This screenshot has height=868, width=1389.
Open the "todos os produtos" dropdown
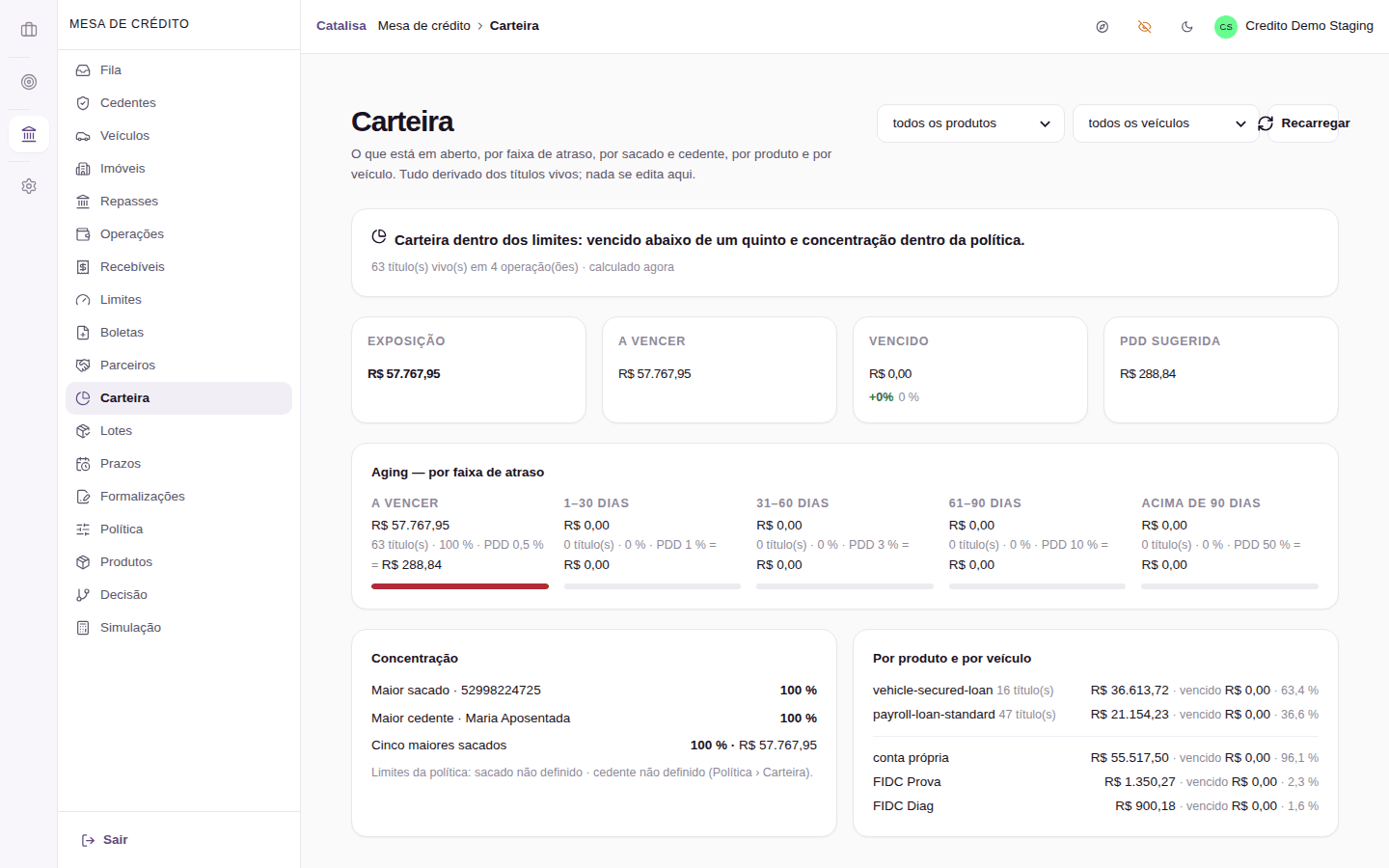(x=970, y=123)
